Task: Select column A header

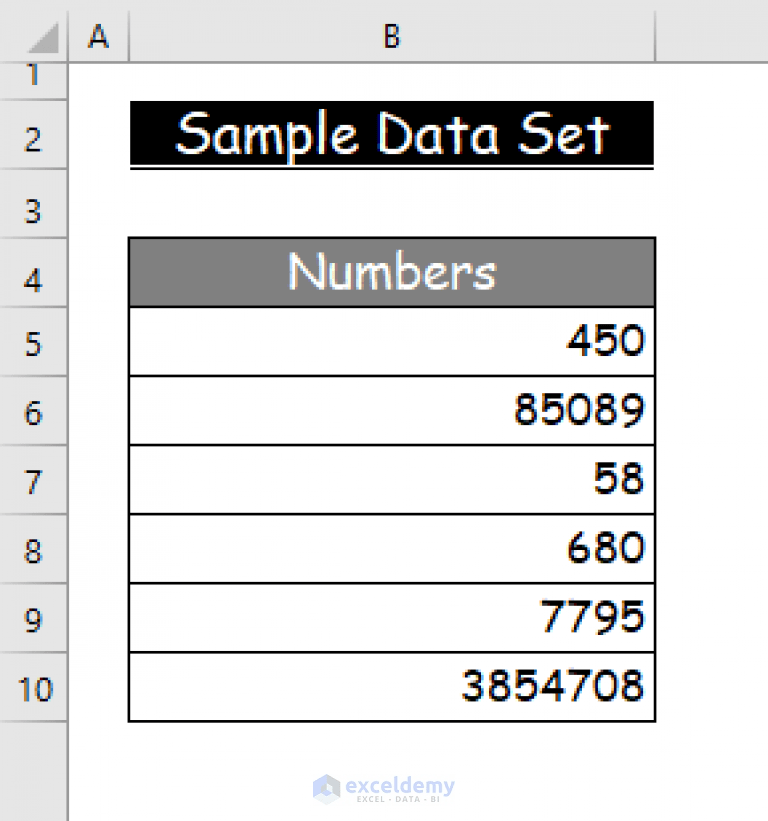Action: pos(97,36)
